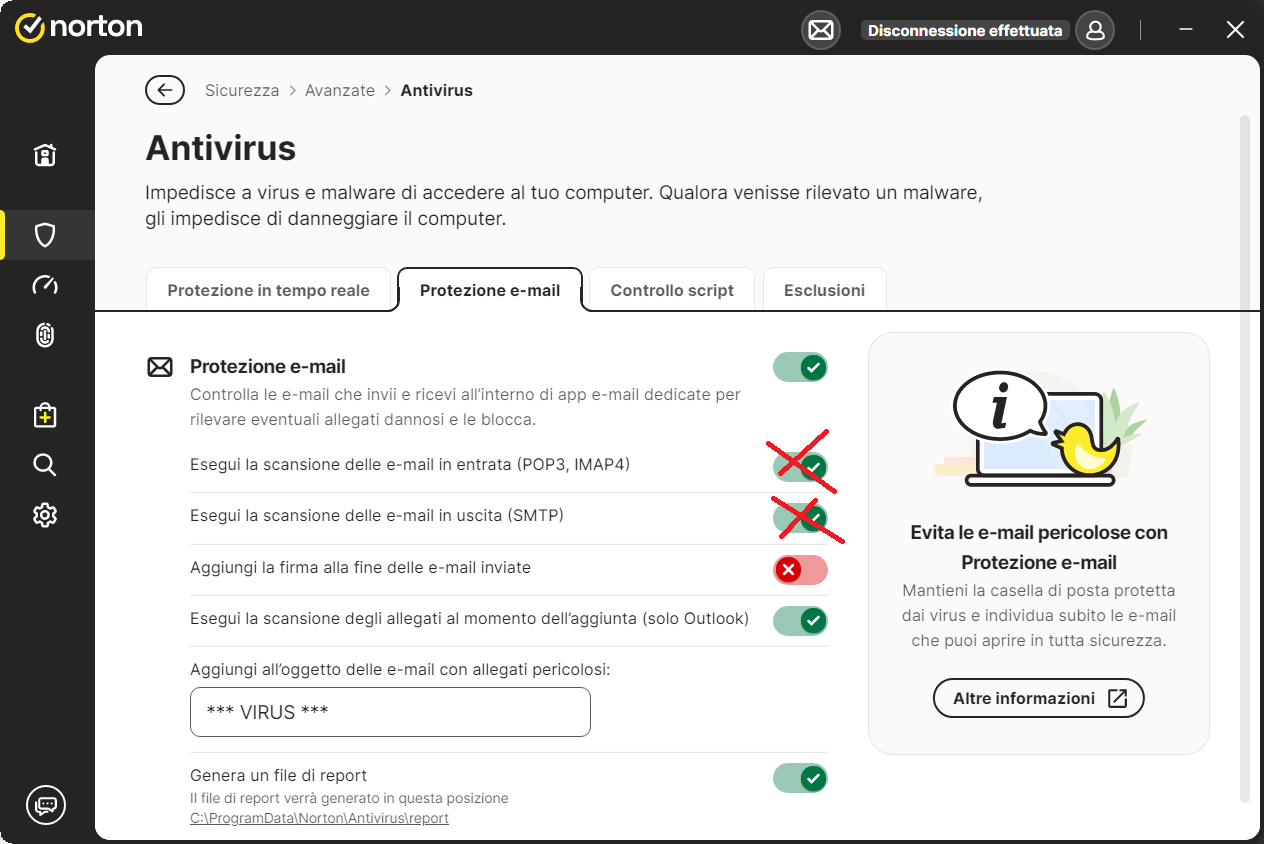Open the report folder path link
The image size is (1264, 844).
[319, 818]
